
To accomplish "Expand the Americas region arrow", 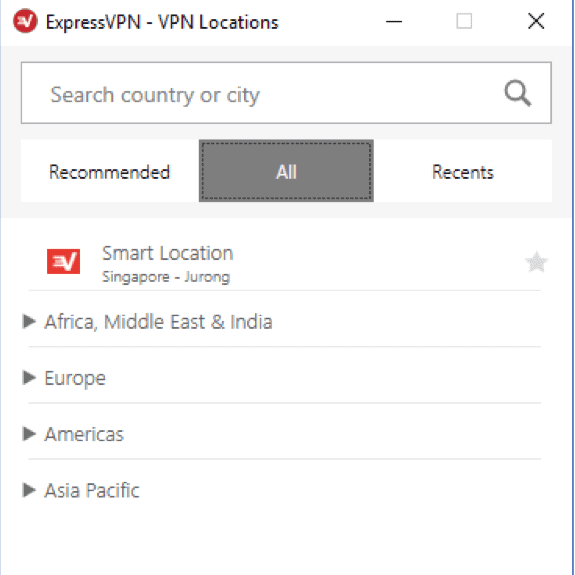I will pyautogui.click(x=29, y=434).
